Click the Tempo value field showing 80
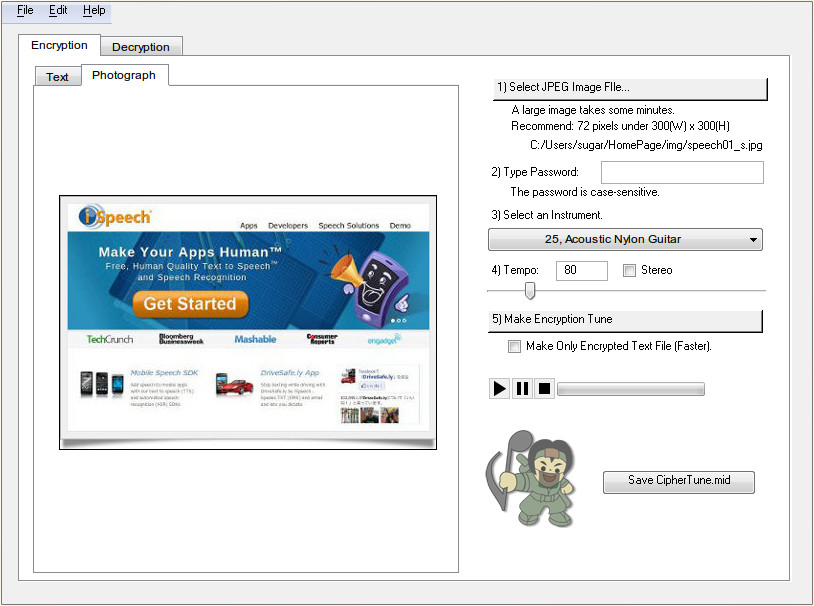Image resolution: width=814 pixels, height=606 pixels. 581,271
